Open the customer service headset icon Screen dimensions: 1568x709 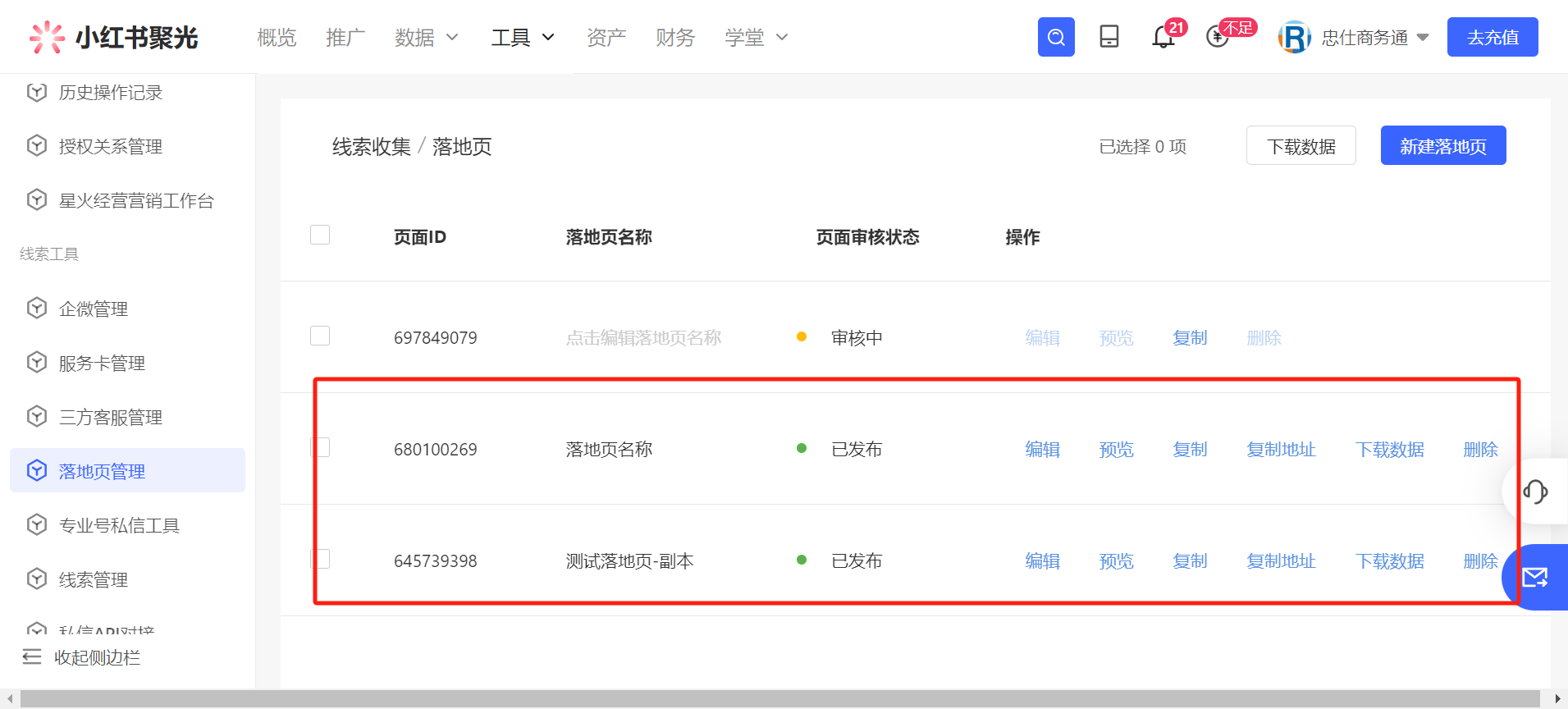(x=1535, y=492)
